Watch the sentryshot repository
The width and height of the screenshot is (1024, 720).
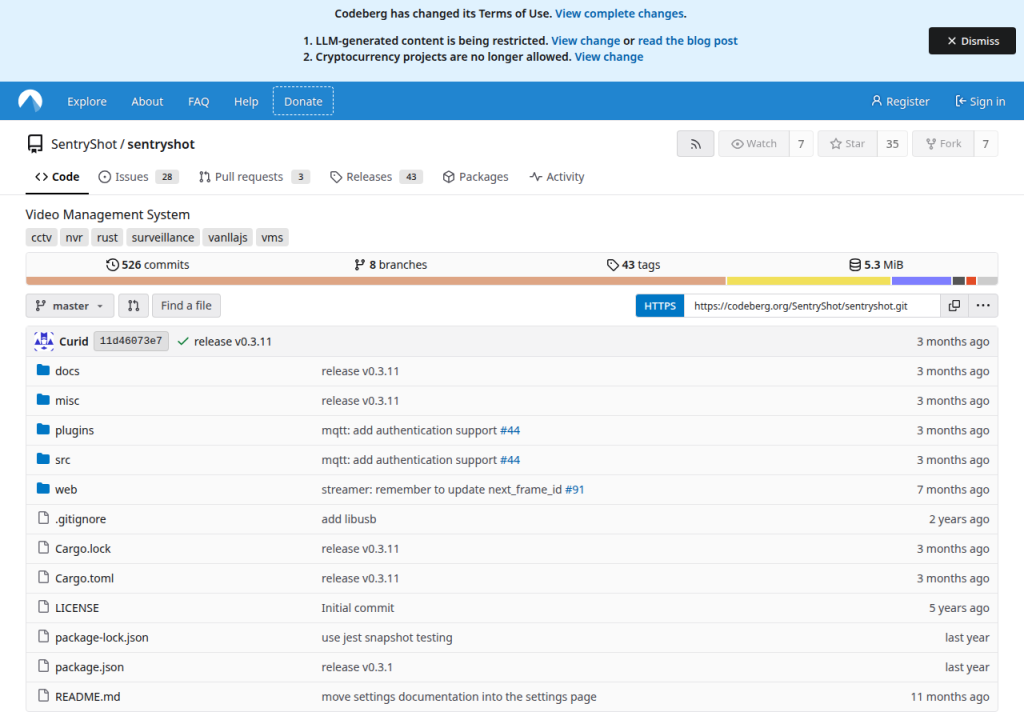click(754, 144)
